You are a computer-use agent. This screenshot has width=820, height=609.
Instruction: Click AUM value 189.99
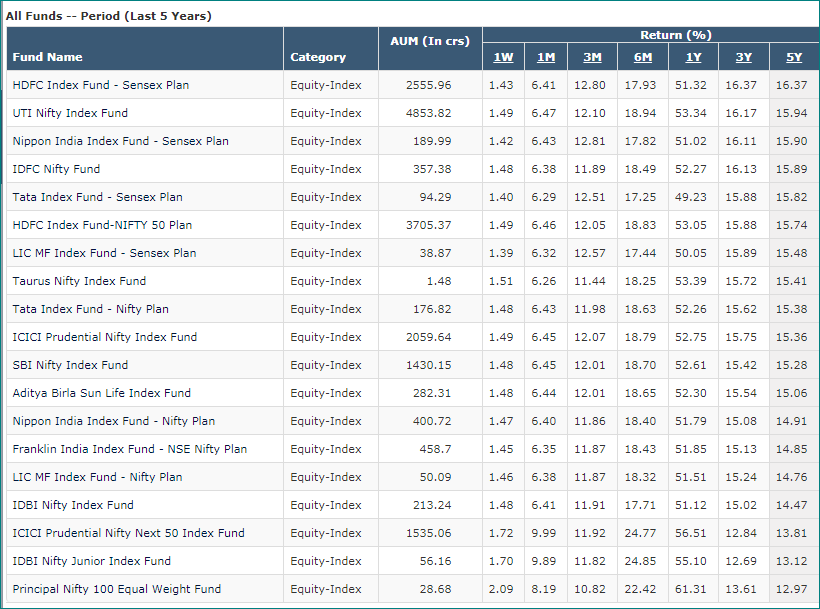pos(432,141)
